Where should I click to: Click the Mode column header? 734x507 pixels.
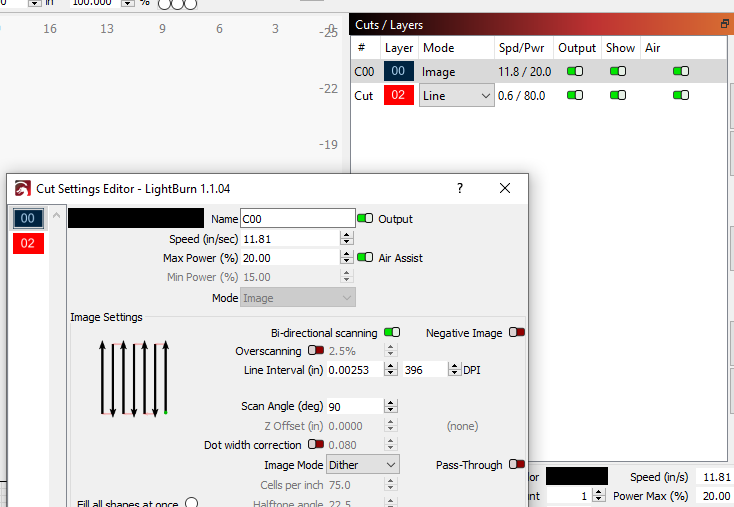(x=438, y=47)
